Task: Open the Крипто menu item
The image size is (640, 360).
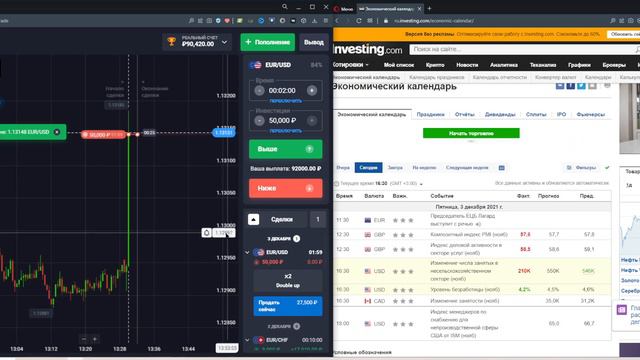Action: 435,65
